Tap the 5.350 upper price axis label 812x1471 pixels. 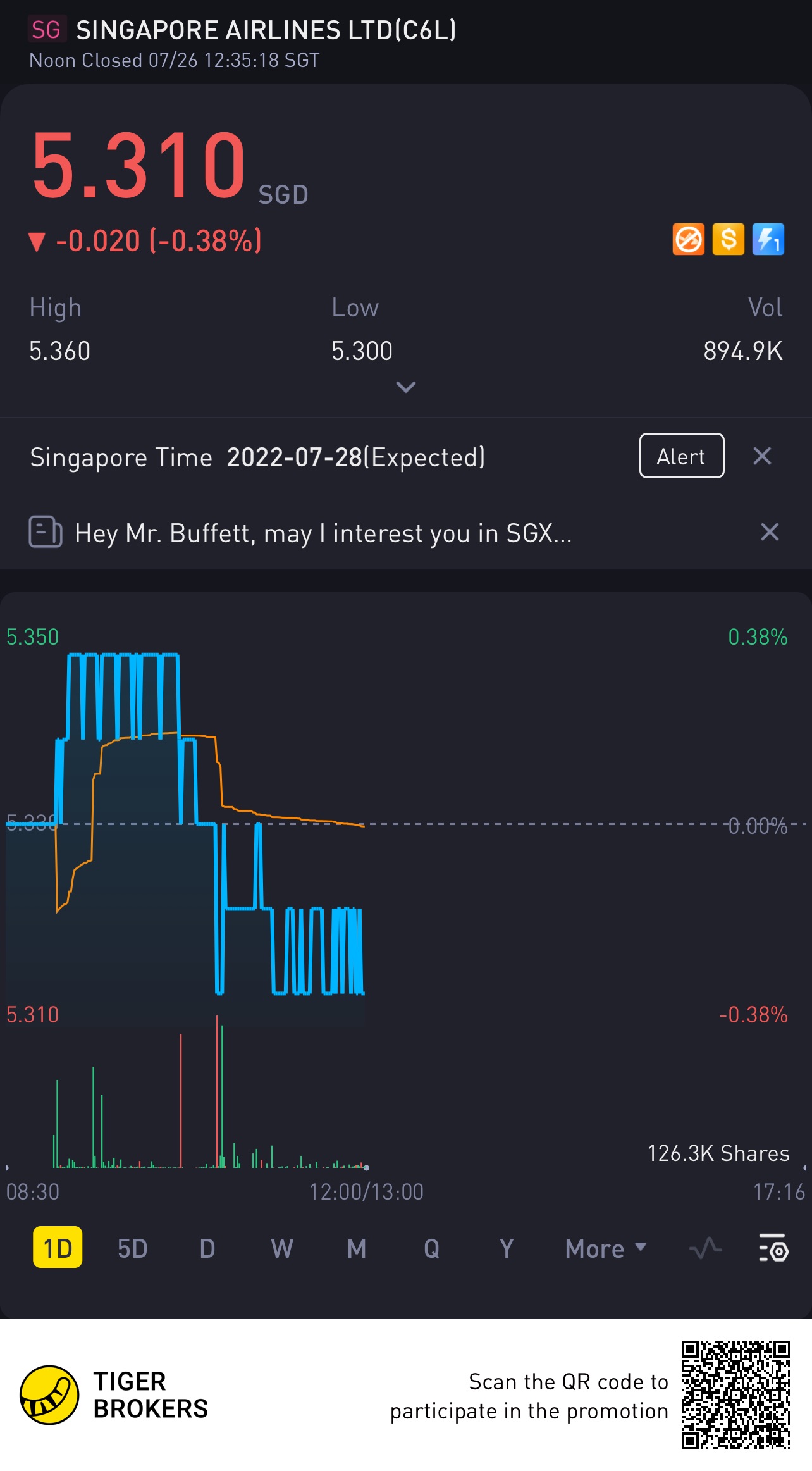[x=32, y=637]
